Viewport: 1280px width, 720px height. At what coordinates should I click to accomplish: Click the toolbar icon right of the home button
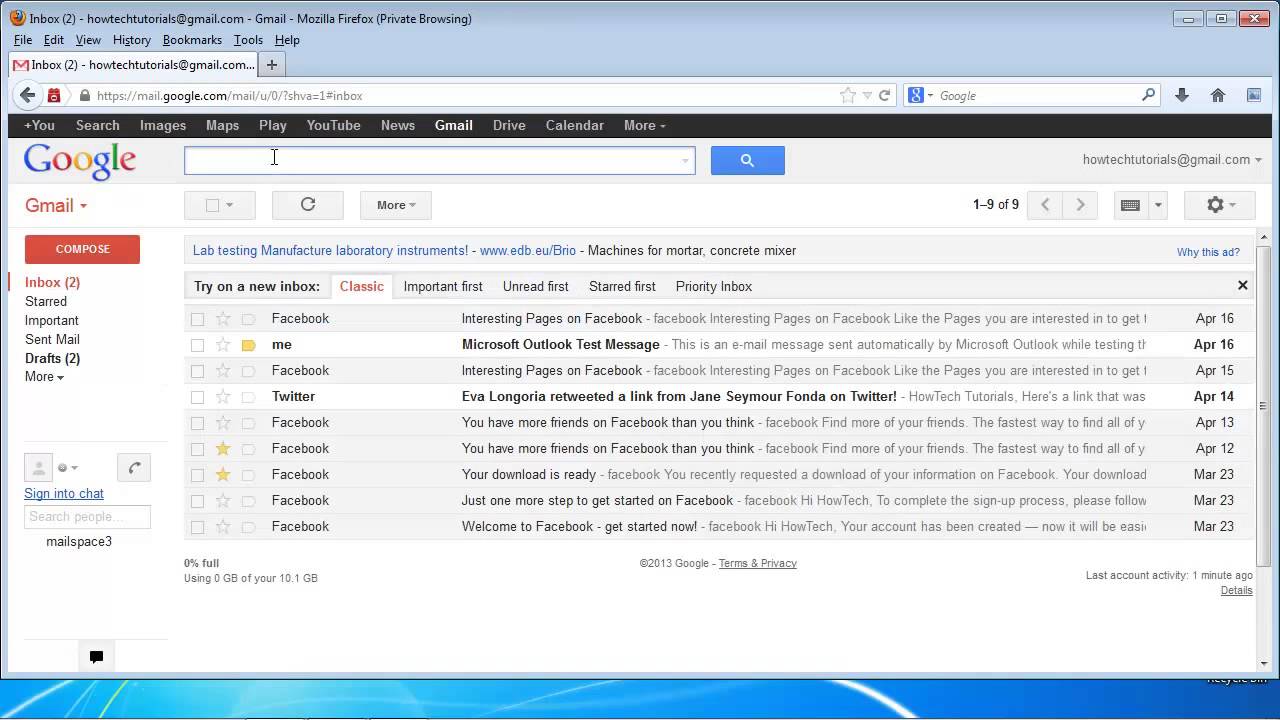click(x=1254, y=95)
